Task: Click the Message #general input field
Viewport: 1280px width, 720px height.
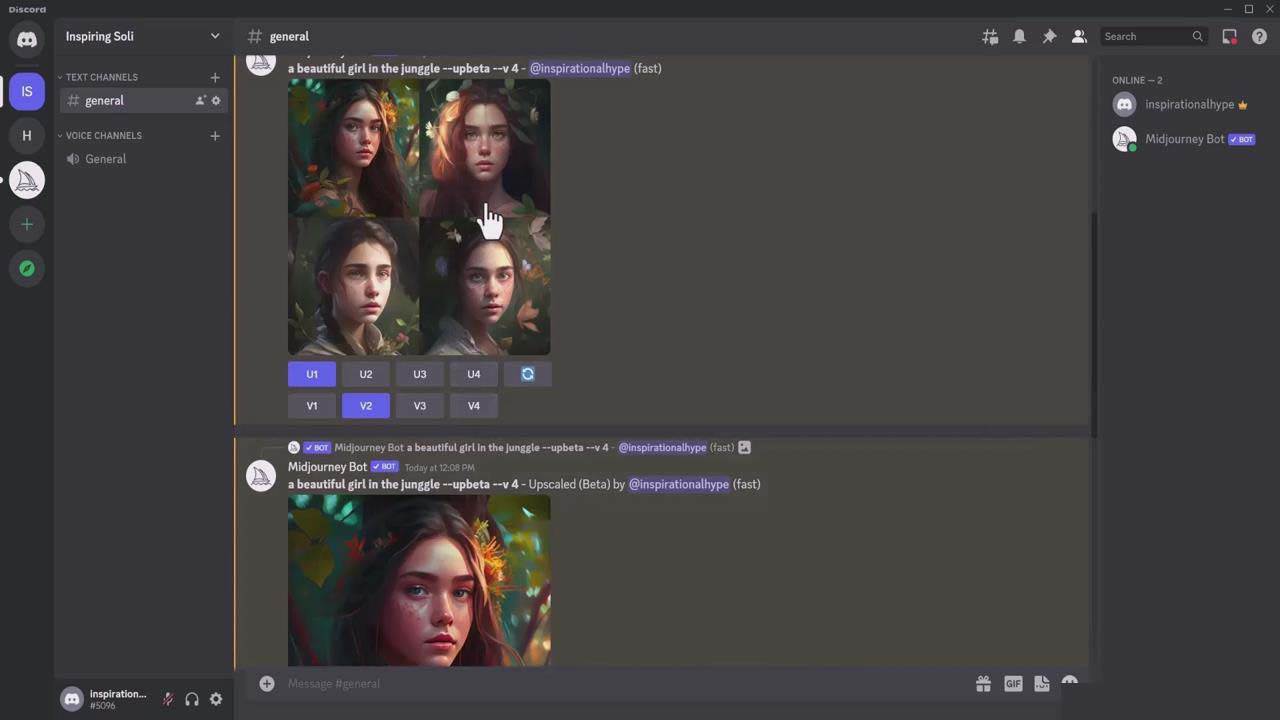Action: 600,683
